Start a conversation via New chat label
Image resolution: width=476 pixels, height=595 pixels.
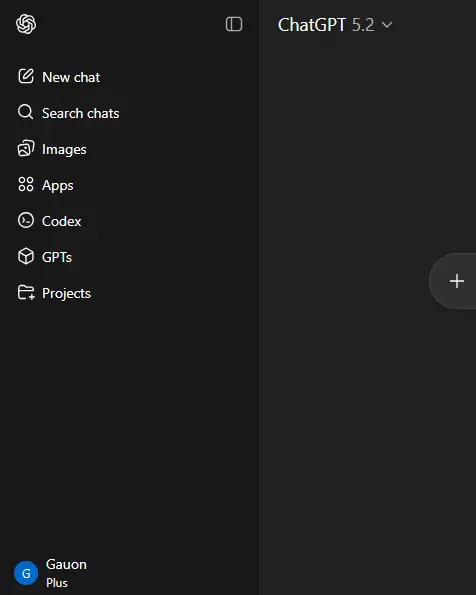pyautogui.click(x=71, y=77)
